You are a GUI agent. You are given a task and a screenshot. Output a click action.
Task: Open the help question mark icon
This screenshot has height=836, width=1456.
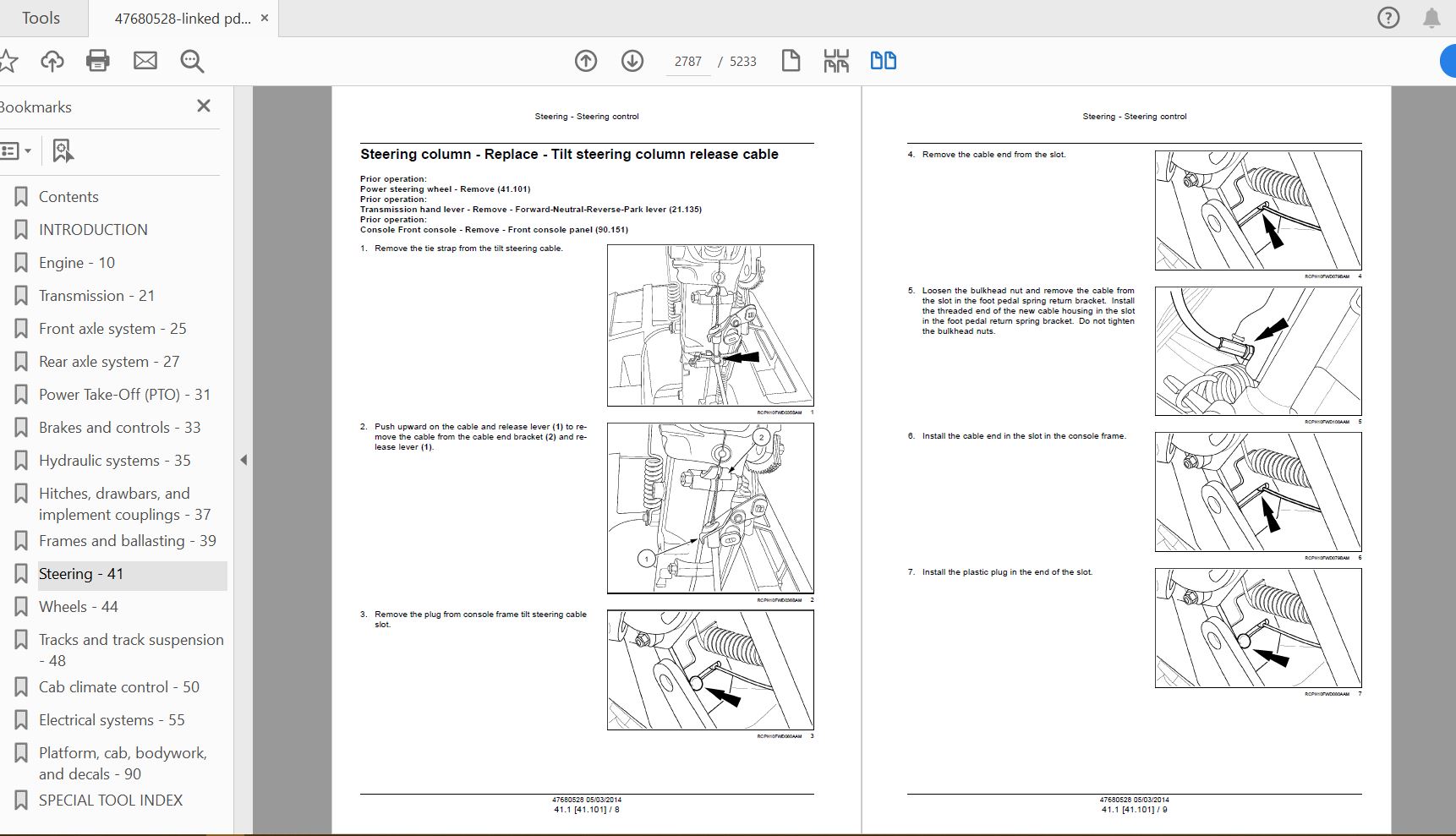point(1388,18)
